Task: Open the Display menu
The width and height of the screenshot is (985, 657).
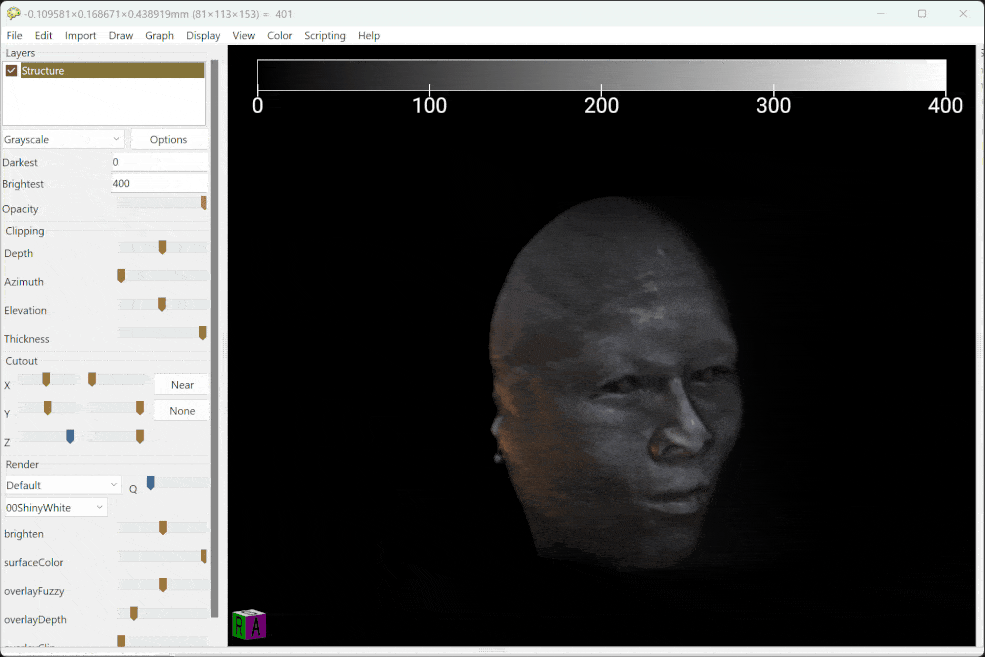Action: [203, 35]
